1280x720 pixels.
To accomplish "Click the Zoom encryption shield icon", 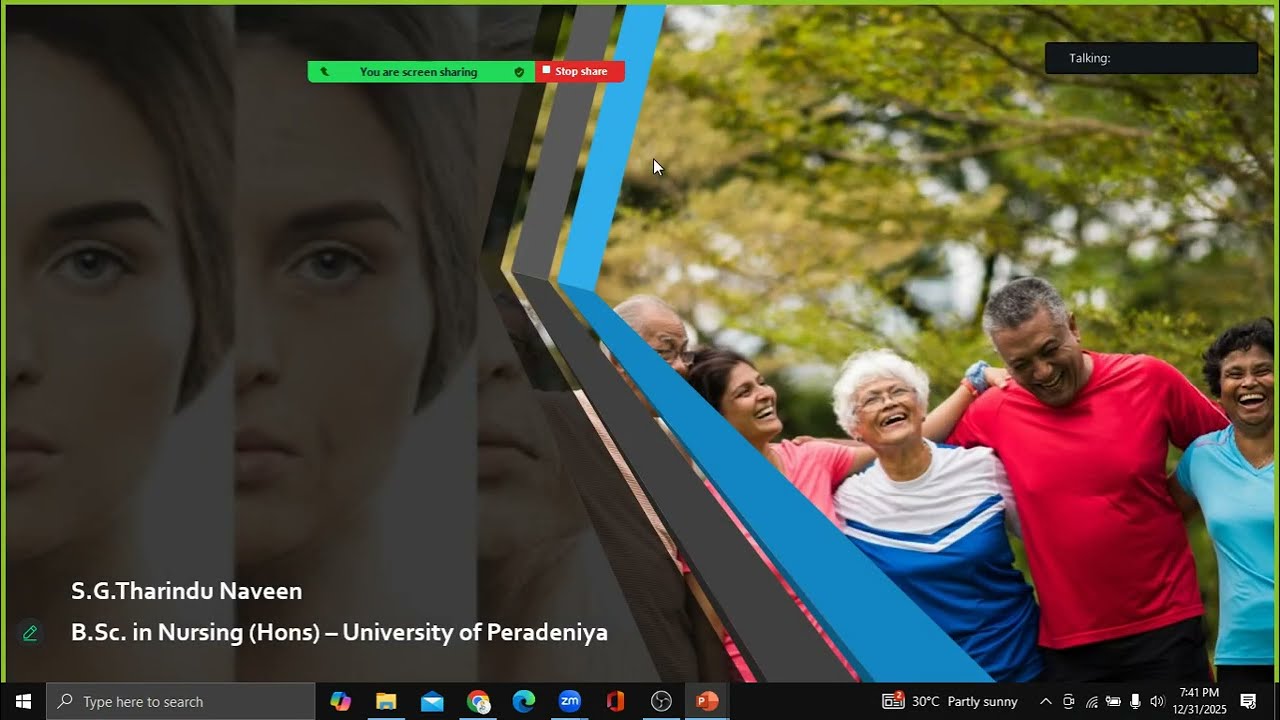I will tap(519, 72).
